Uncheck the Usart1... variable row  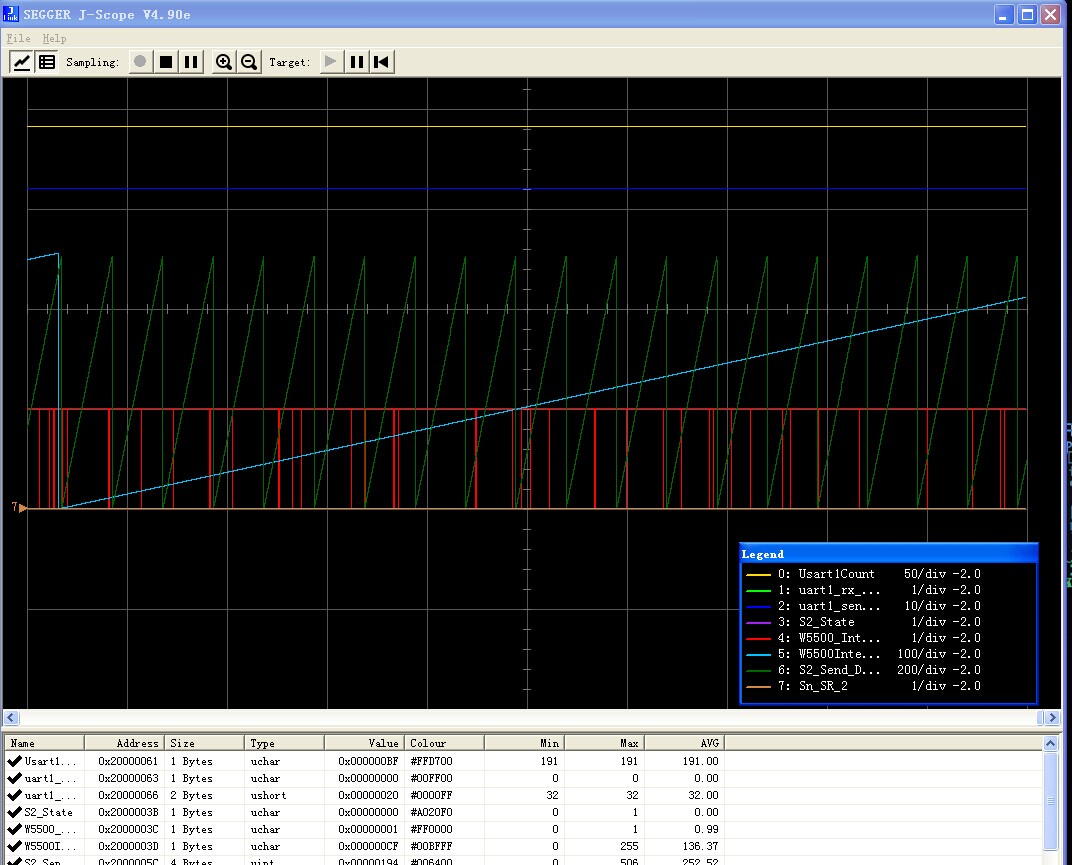14,760
